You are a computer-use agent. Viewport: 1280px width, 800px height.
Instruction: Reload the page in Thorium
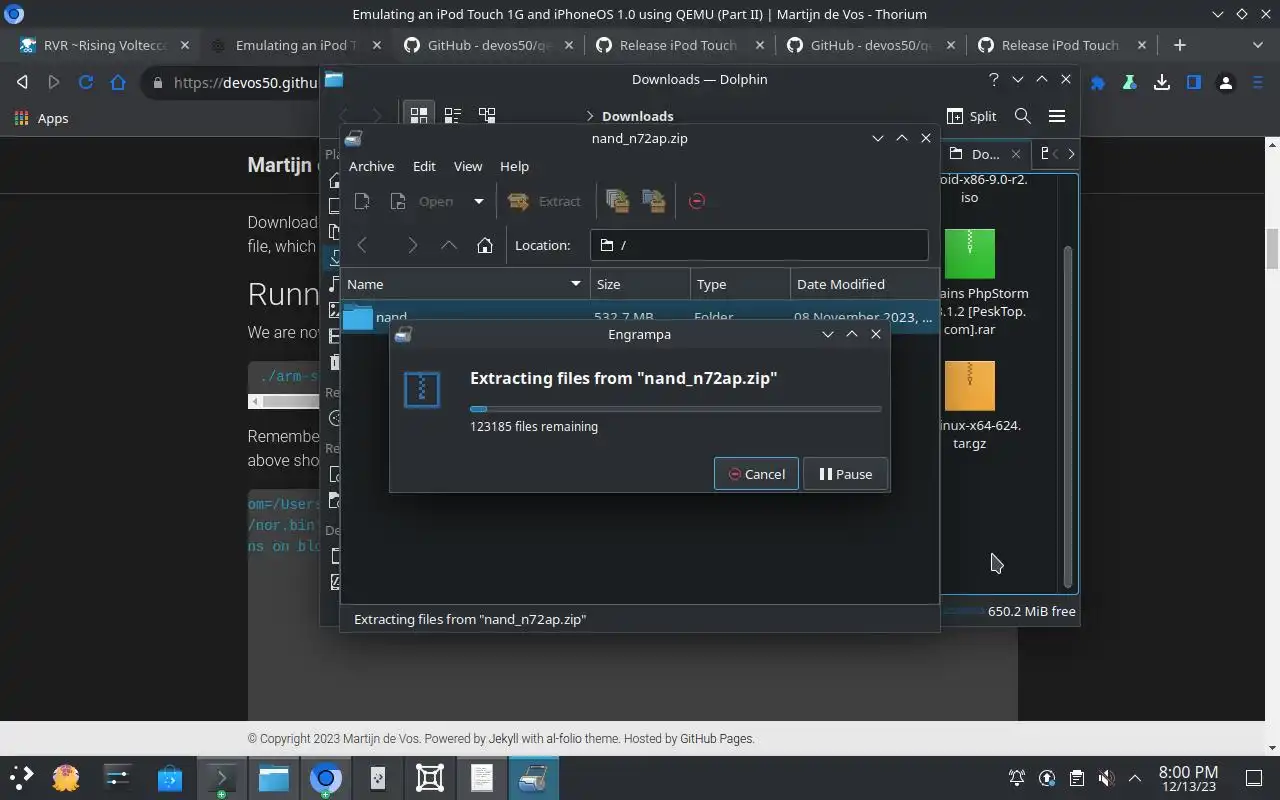pos(86,83)
